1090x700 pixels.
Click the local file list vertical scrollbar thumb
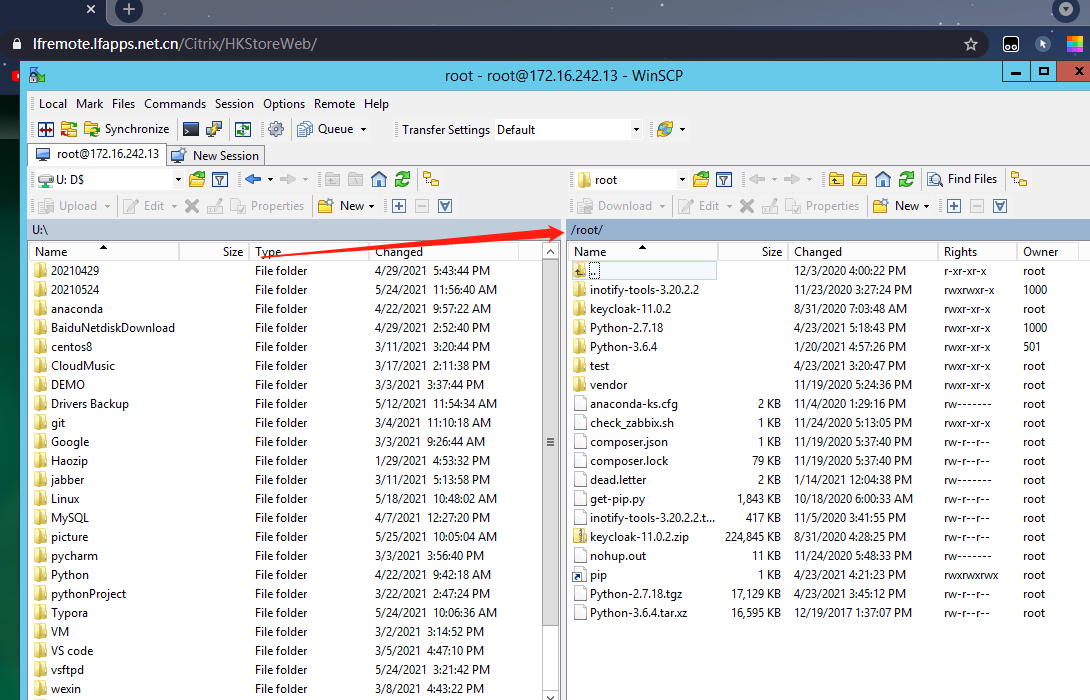tap(551, 442)
